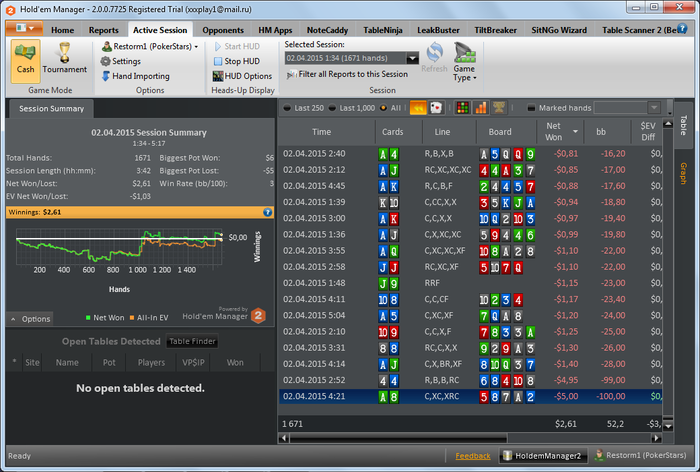Click the trophy icon in hand toolbar
The image size is (700, 472).
click(499, 108)
